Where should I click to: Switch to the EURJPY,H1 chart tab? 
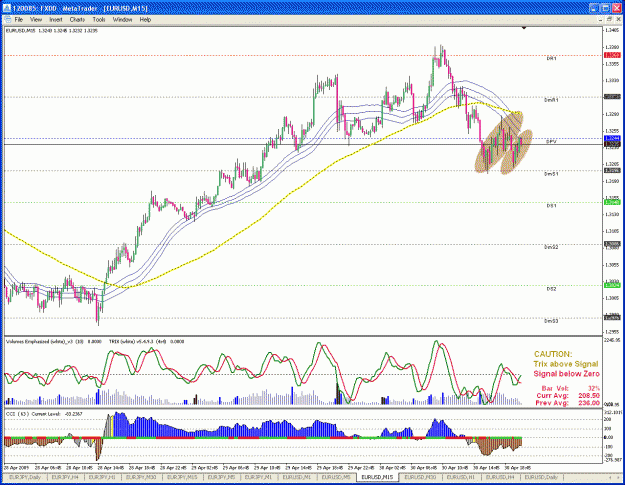(x=102, y=477)
